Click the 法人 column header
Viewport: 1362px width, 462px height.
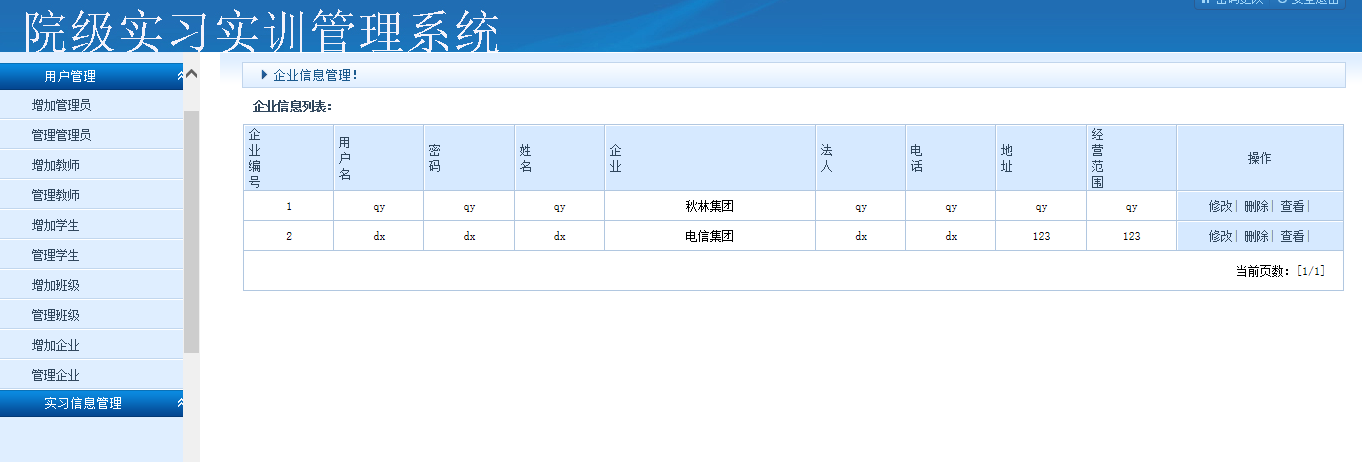point(861,157)
